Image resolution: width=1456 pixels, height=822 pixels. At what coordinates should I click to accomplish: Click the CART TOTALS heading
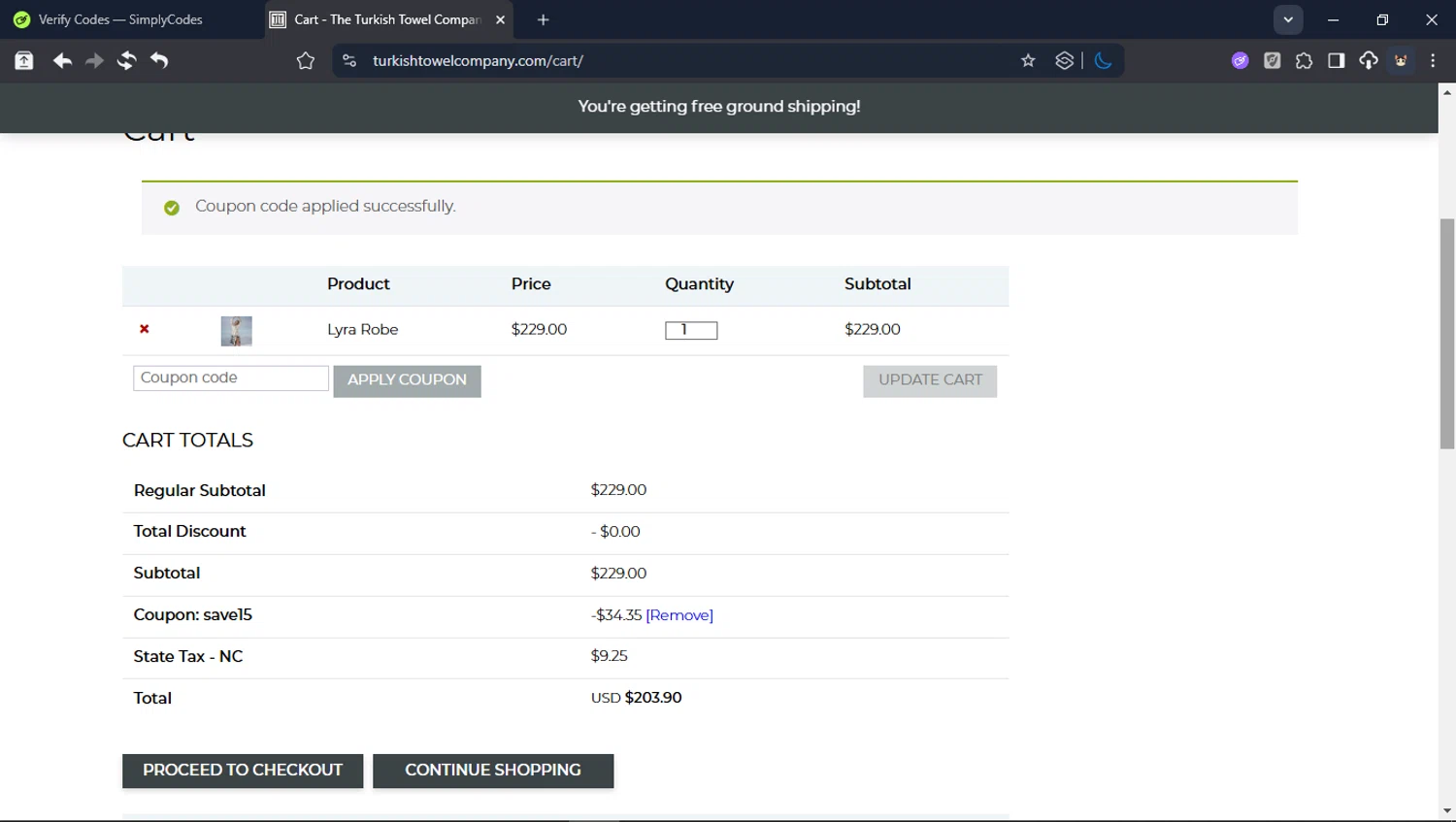187,441
